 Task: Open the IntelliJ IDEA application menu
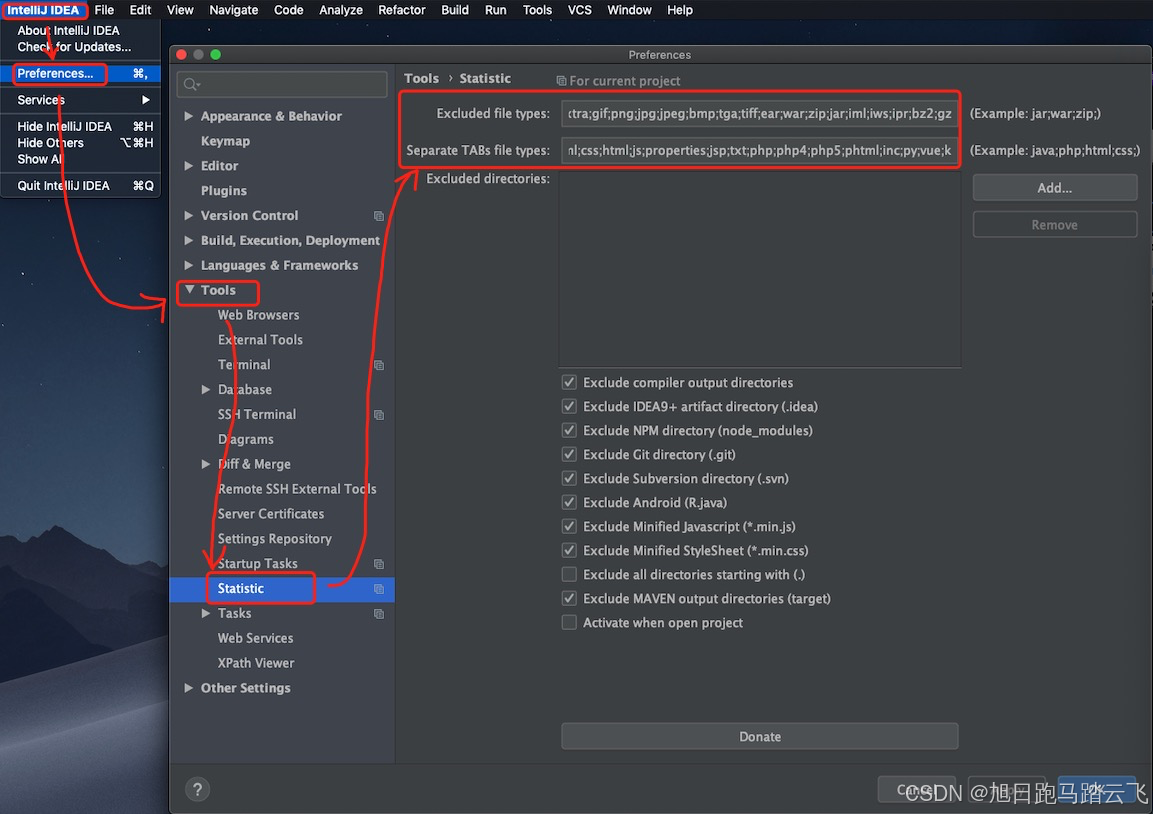pos(43,10)
